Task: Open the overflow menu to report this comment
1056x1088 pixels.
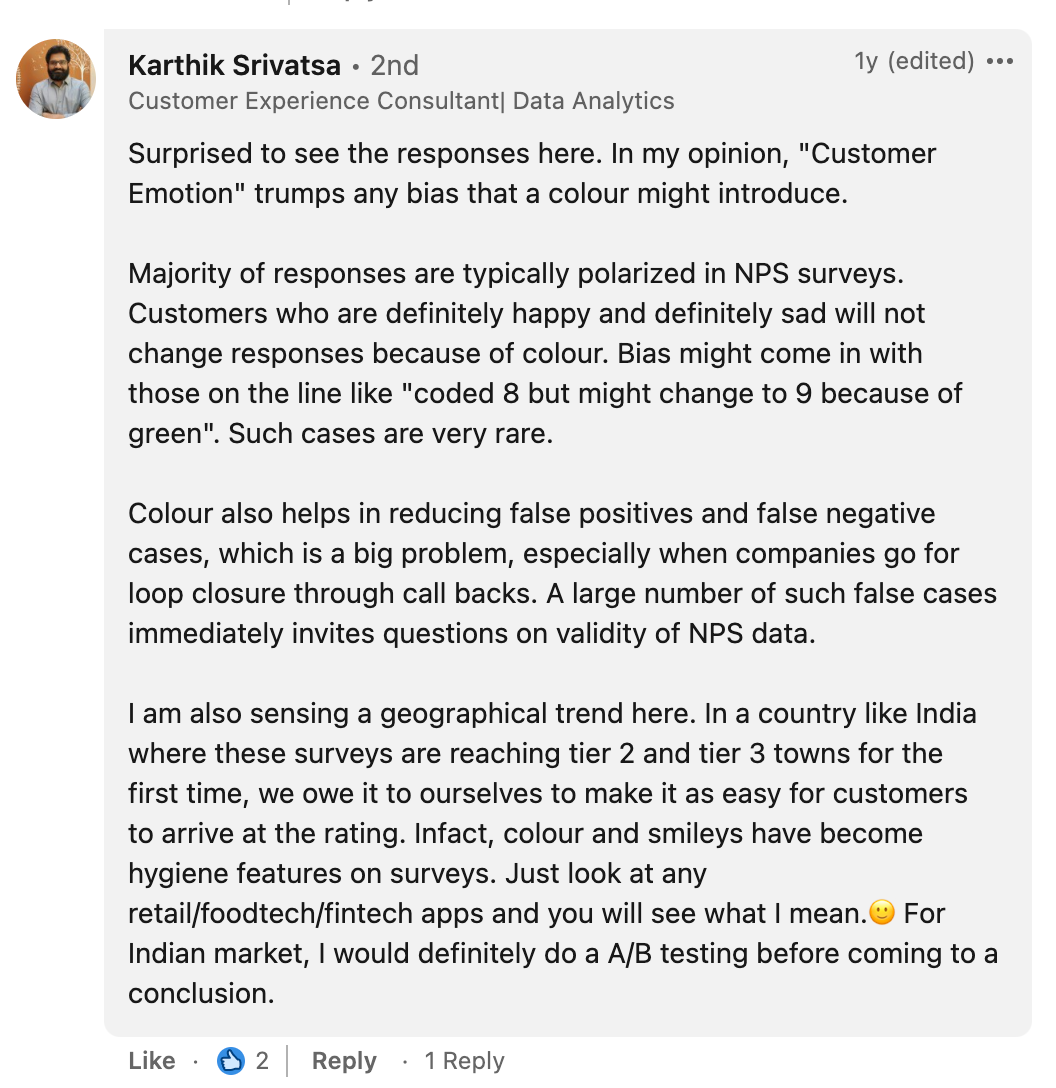Action: [1000, 61]
